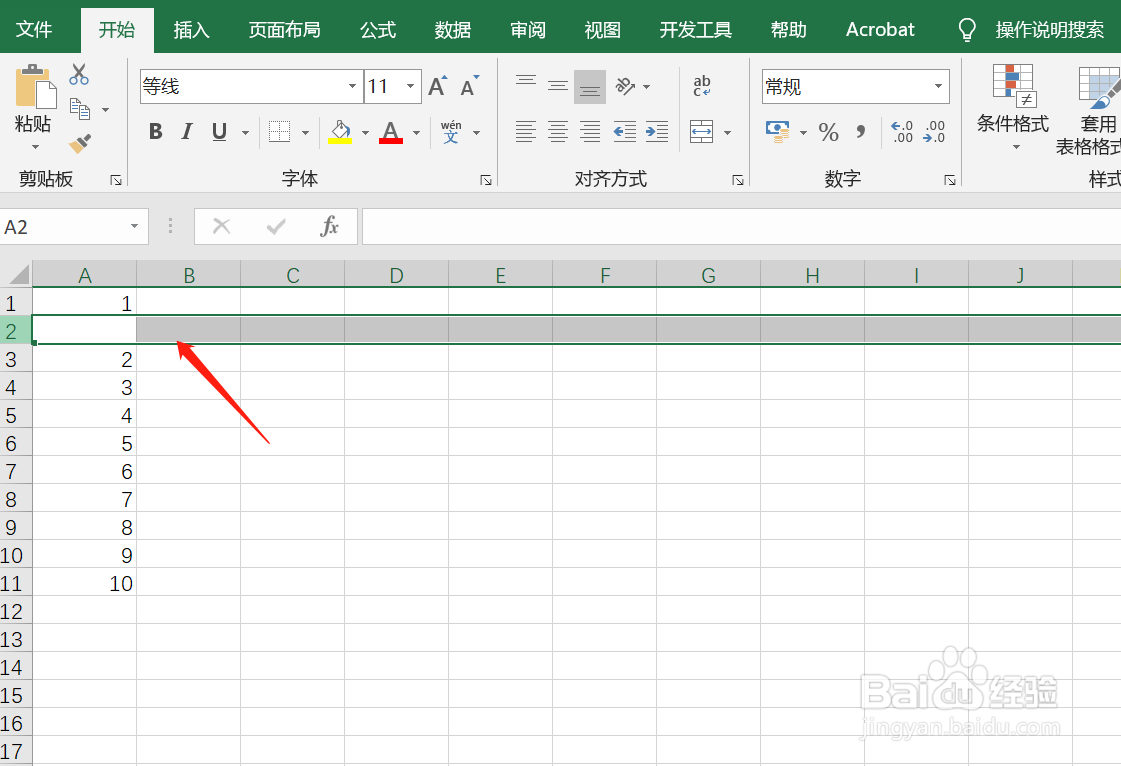Activate the Format Painter brush
This screenshot has height=766, width=1121.
[x=79, y=144]
